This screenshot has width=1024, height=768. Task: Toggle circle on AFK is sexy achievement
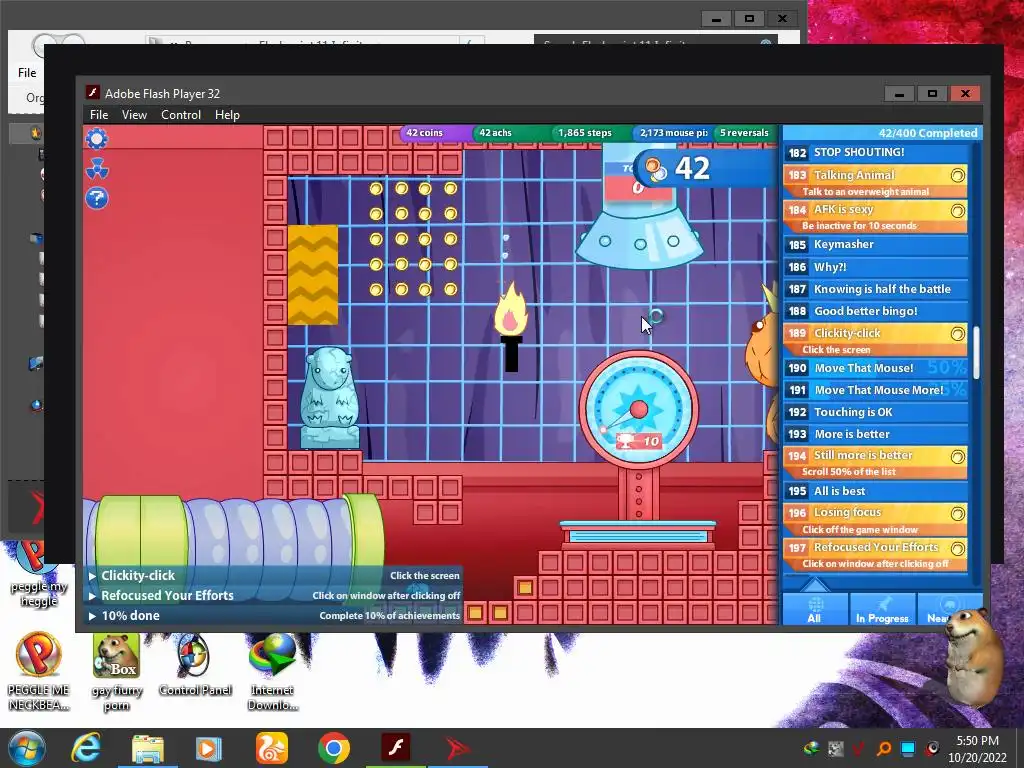coord(957,210)
